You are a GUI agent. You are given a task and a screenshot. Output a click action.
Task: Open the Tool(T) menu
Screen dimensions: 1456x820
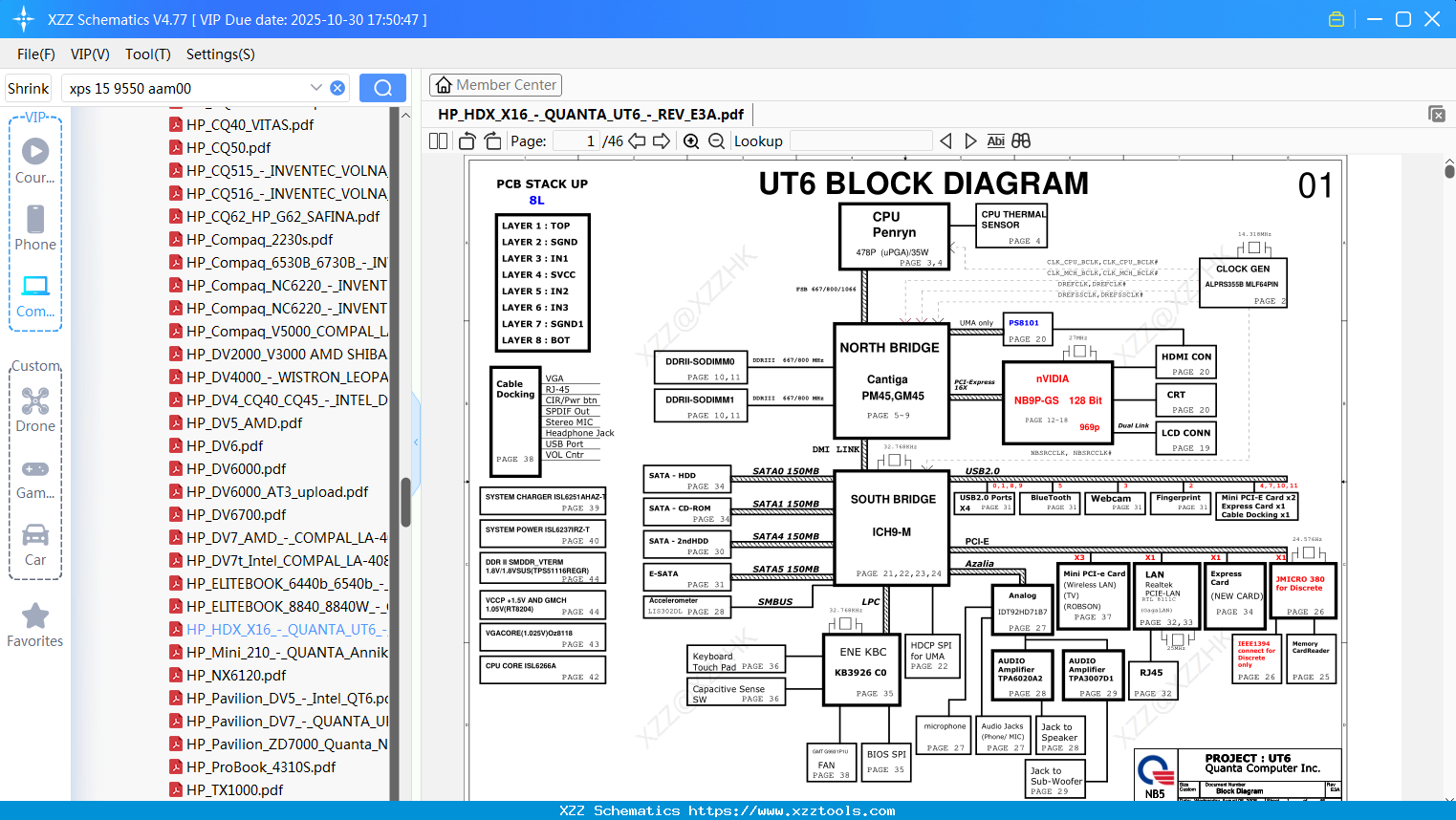148,54
